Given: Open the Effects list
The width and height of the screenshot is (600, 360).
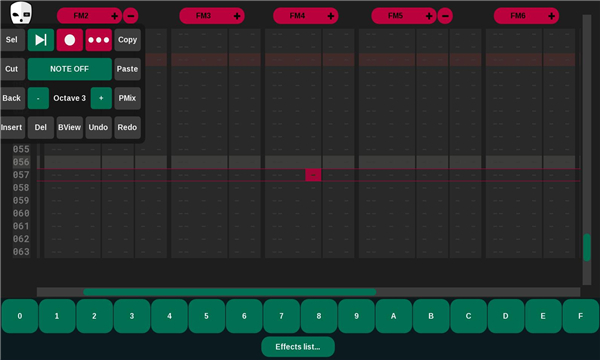Looking at the screenshot, I should tap(298, 347).
